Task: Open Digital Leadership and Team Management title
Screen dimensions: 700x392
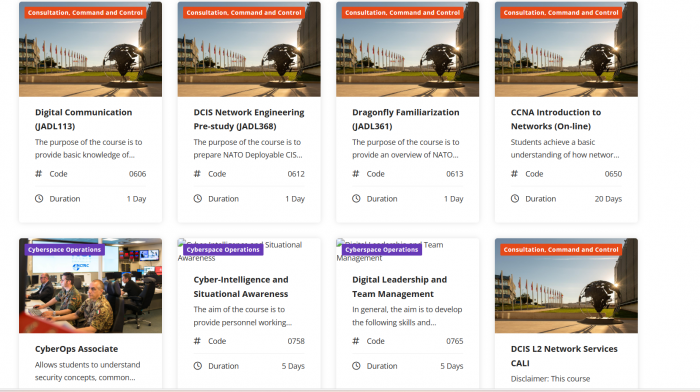Action: tap(399, 287)
